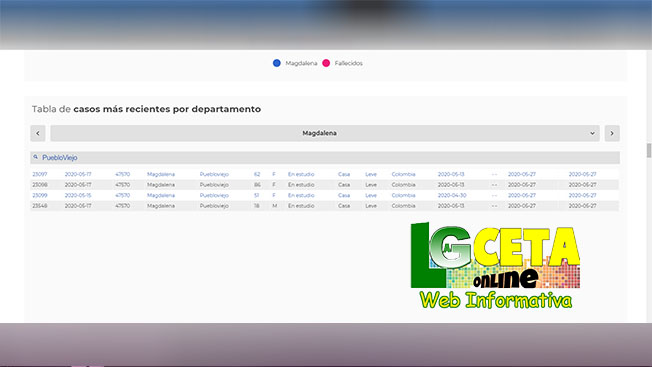The image size is (652, 367).
Task: Open case ID 23099 link
Action: click(x=40, y=195)
